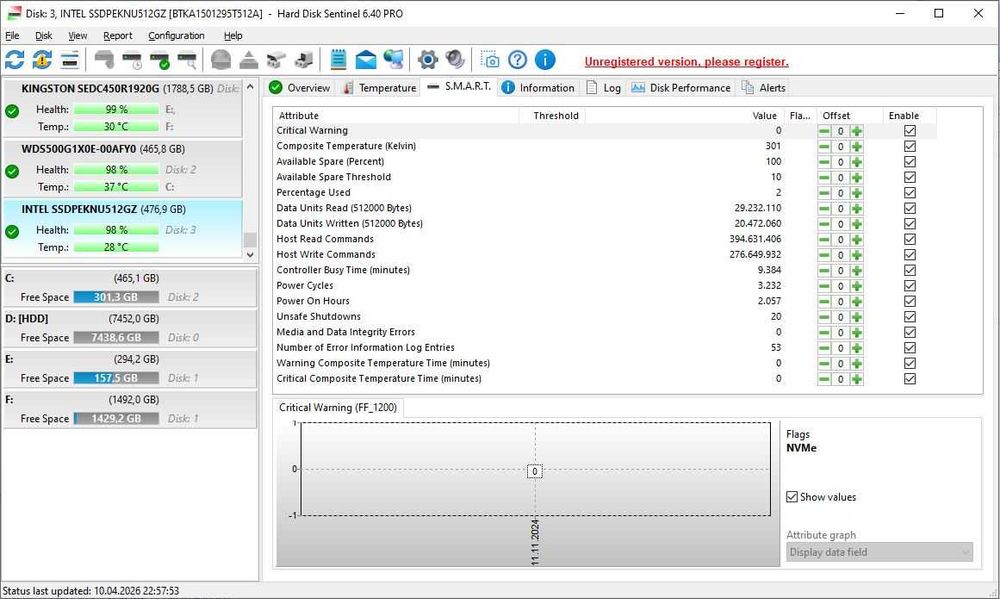1000x599 pixels.
Task: Switch to the Alerts tab
Action: (x=763, y=88)
